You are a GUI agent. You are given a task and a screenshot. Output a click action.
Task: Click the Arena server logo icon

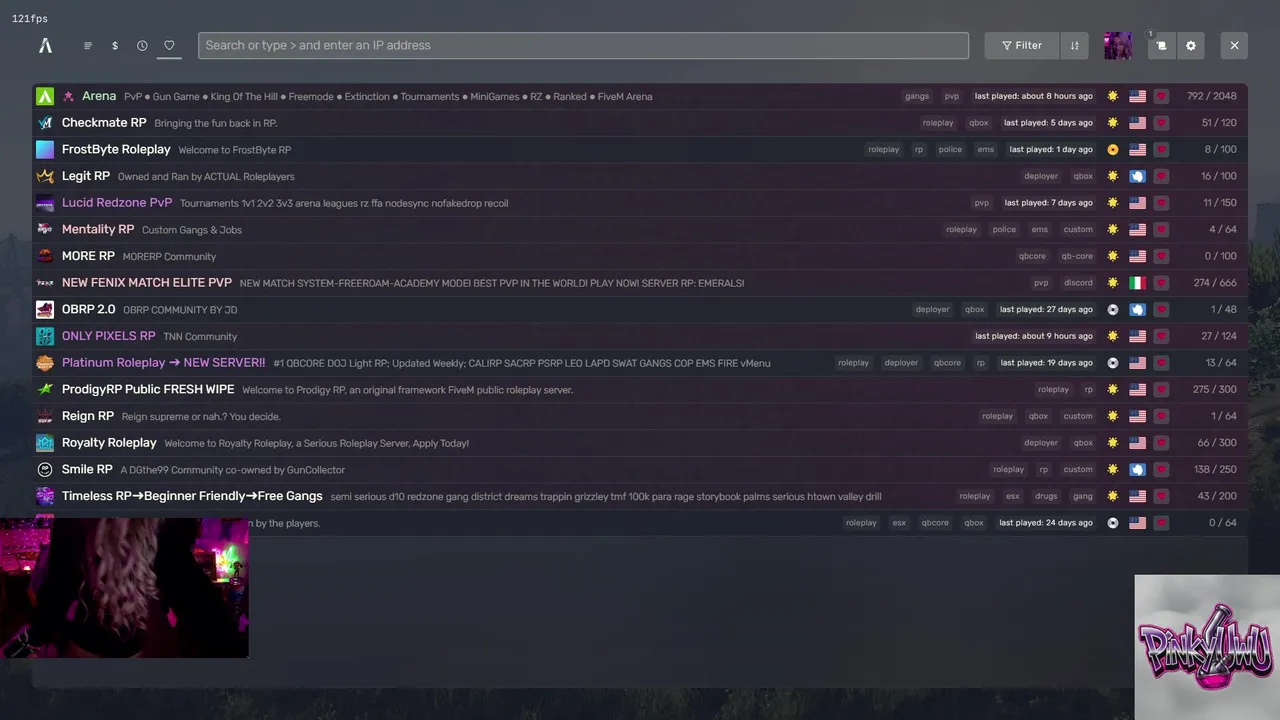45,96
